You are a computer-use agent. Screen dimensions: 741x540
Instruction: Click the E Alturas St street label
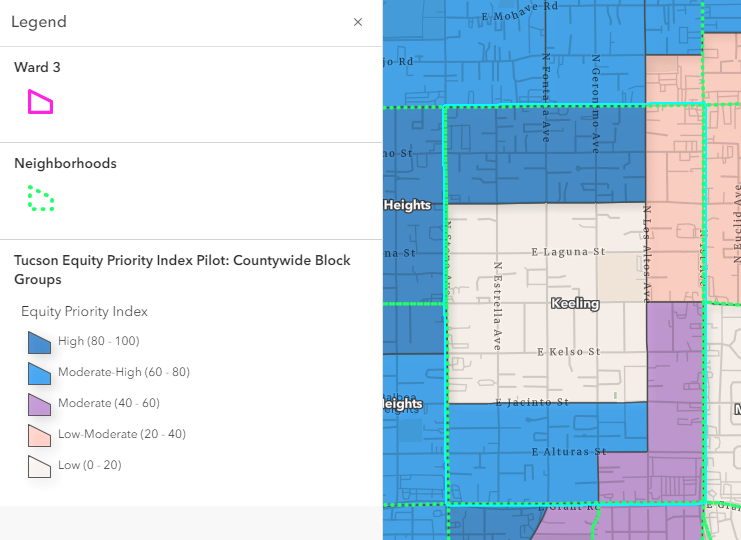click(569, 452)
